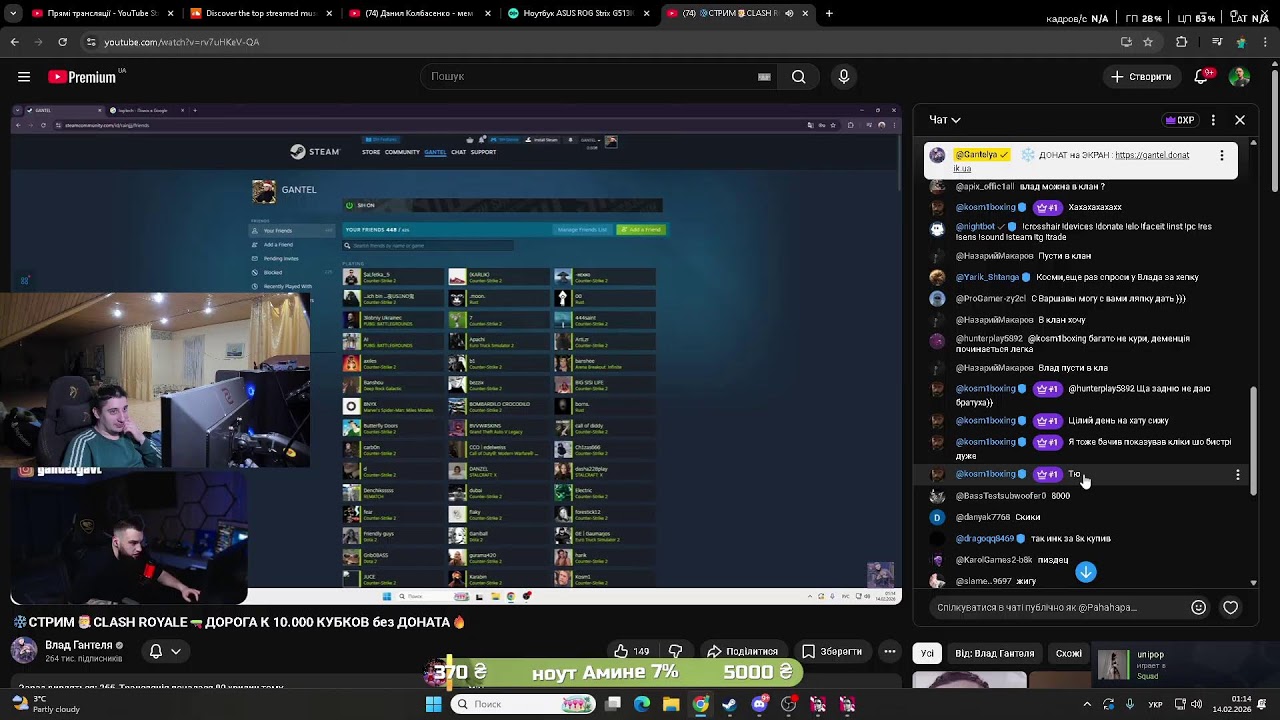
Task: Open the Chrome extensions puzzle icon
Action: tap(1182, 42)
